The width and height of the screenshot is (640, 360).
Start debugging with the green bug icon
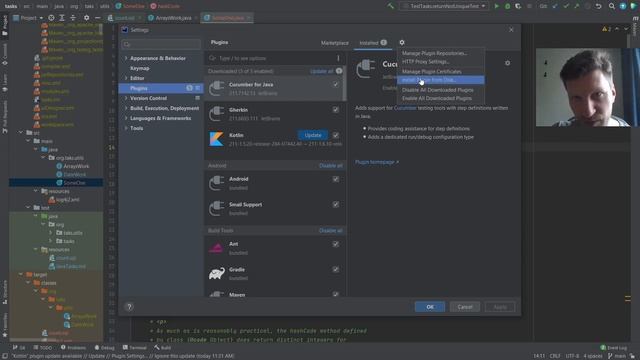[507, 6]
